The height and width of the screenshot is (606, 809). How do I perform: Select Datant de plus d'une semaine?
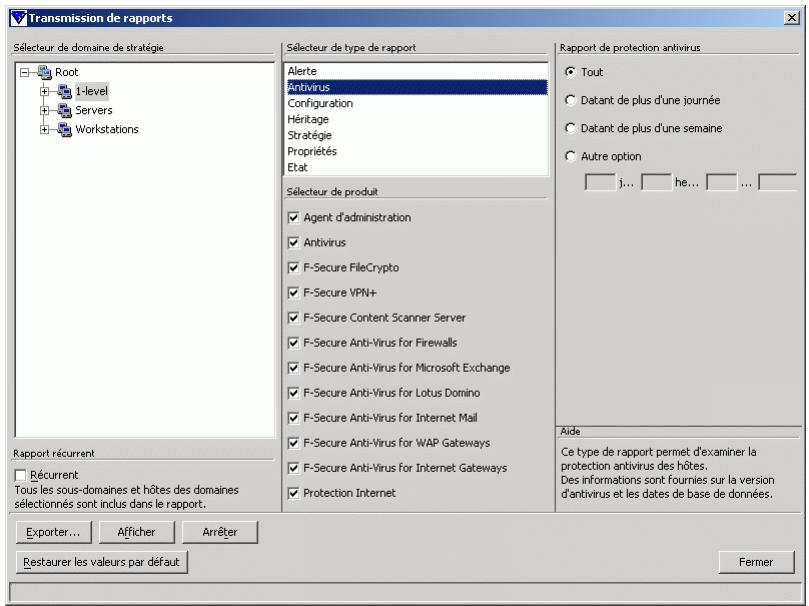(x=570, y=128)
